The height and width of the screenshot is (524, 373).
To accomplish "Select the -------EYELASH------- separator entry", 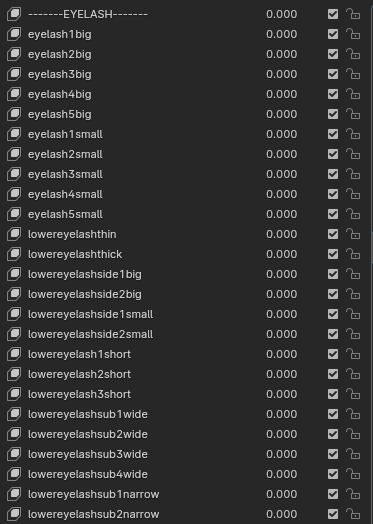I will [88, 14].
